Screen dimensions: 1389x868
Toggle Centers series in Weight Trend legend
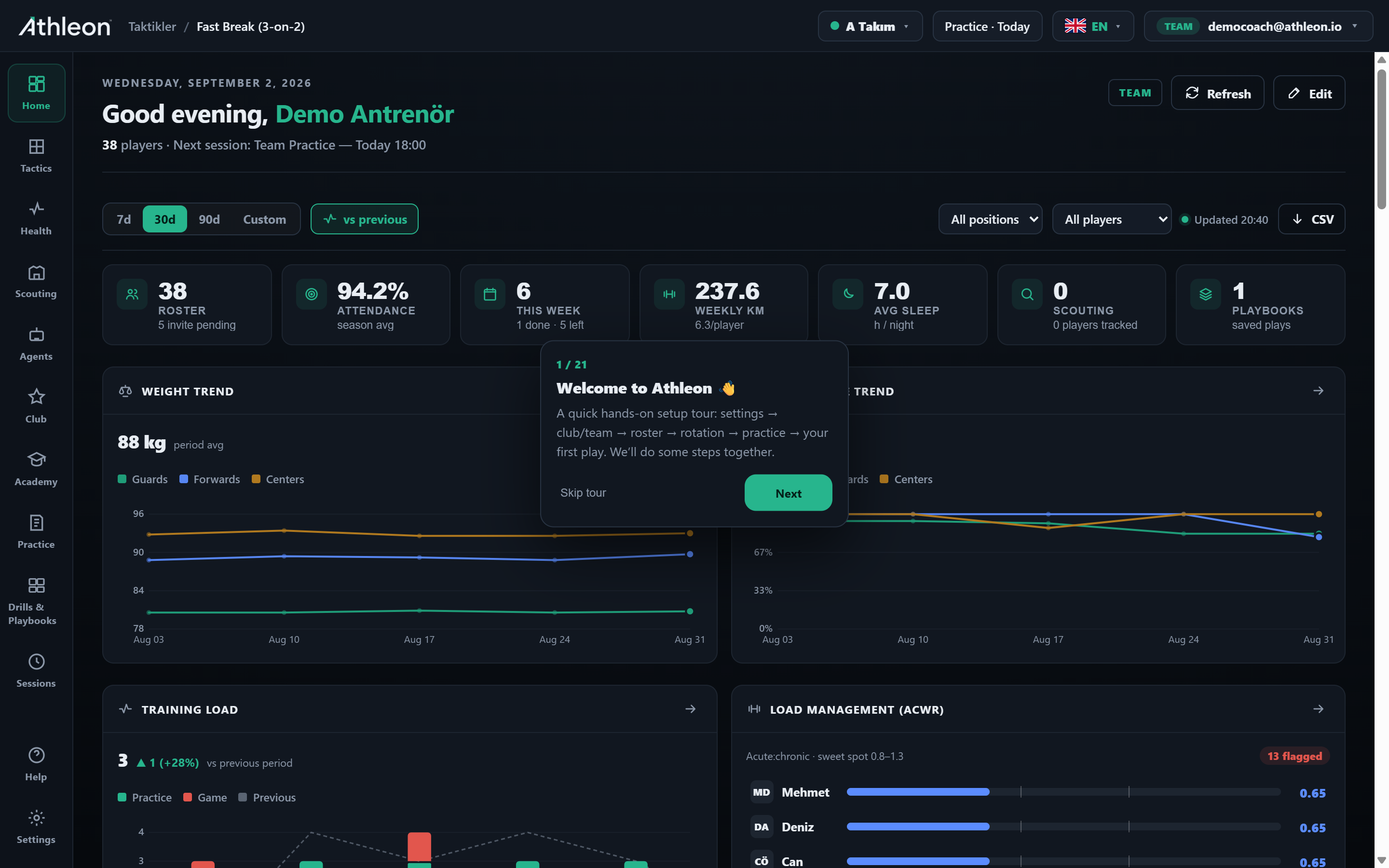[278, 479]
